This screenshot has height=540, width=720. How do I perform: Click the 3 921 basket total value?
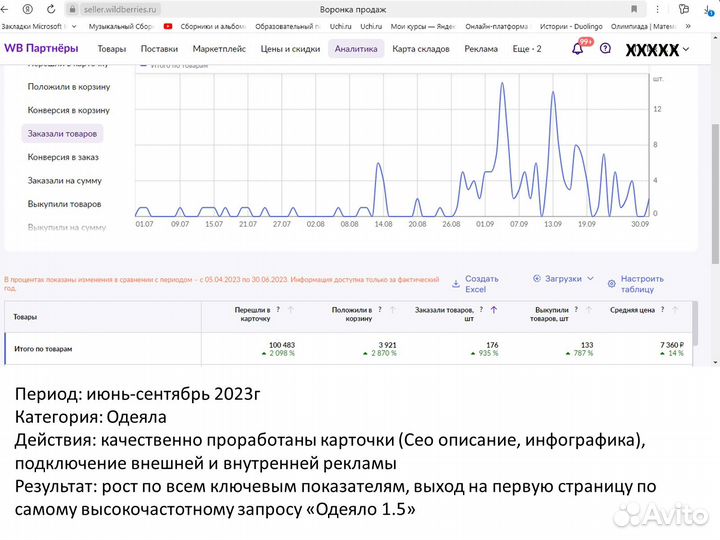point(388,345)
